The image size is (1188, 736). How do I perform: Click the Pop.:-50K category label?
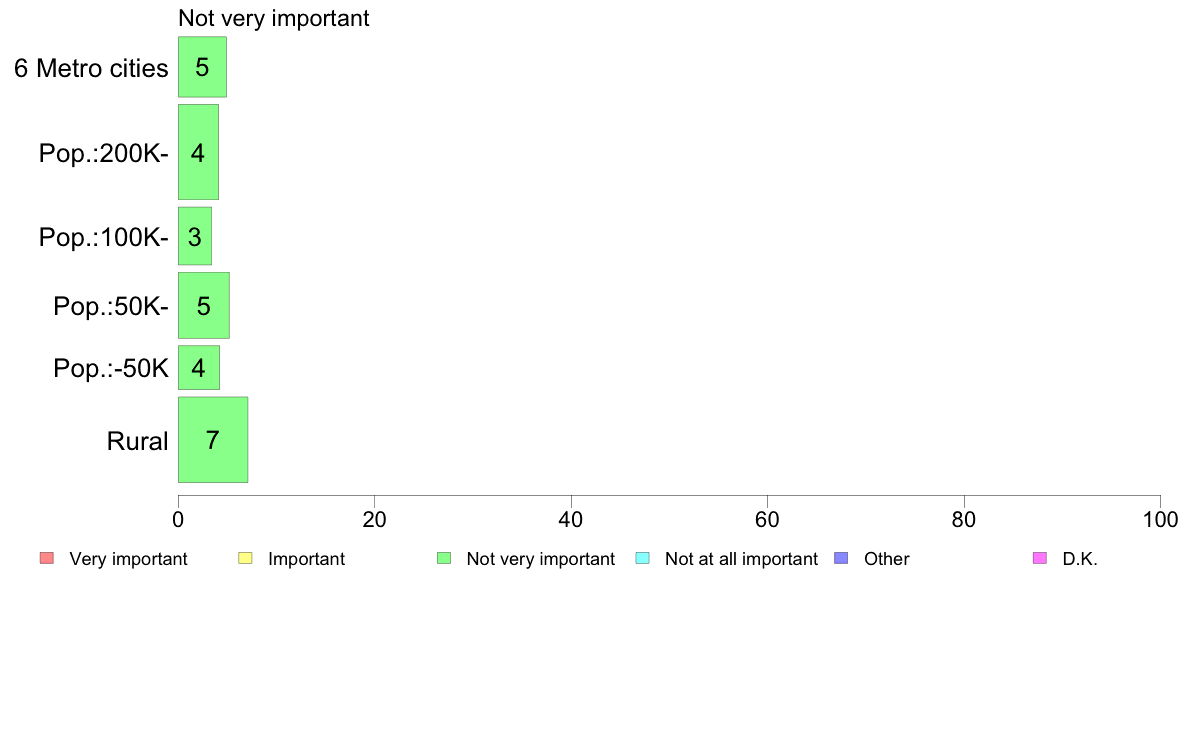point(111,368)
